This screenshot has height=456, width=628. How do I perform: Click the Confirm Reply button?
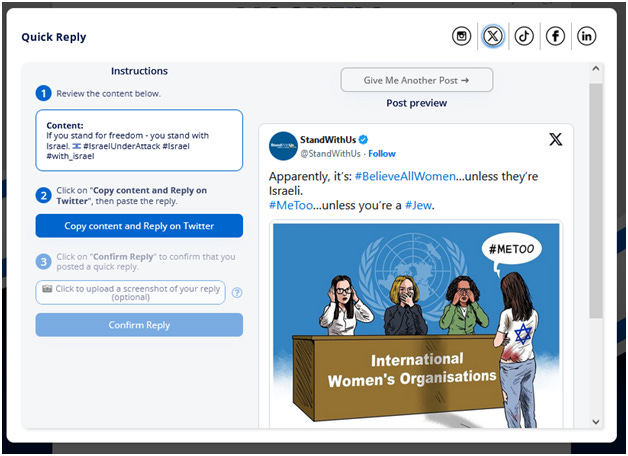139,325
